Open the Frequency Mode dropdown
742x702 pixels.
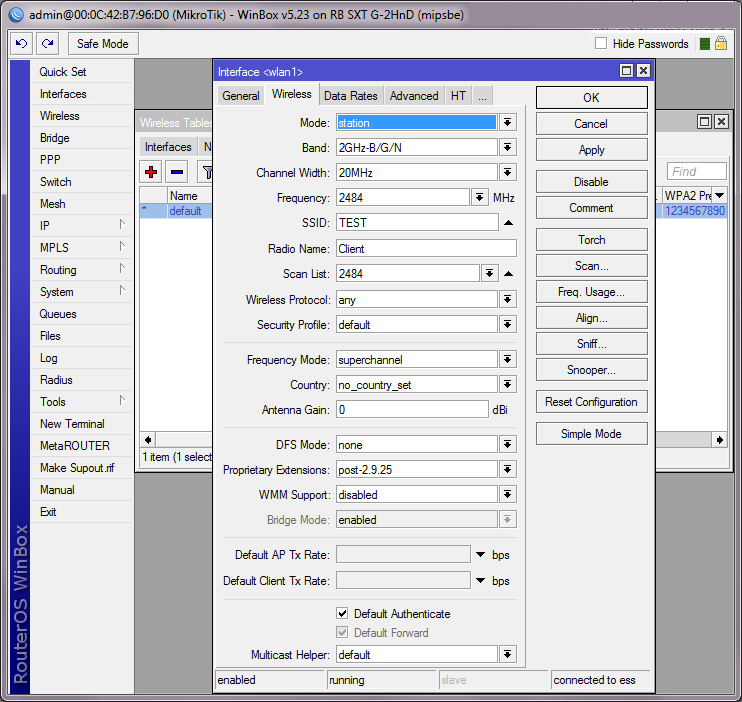point(507,360)
